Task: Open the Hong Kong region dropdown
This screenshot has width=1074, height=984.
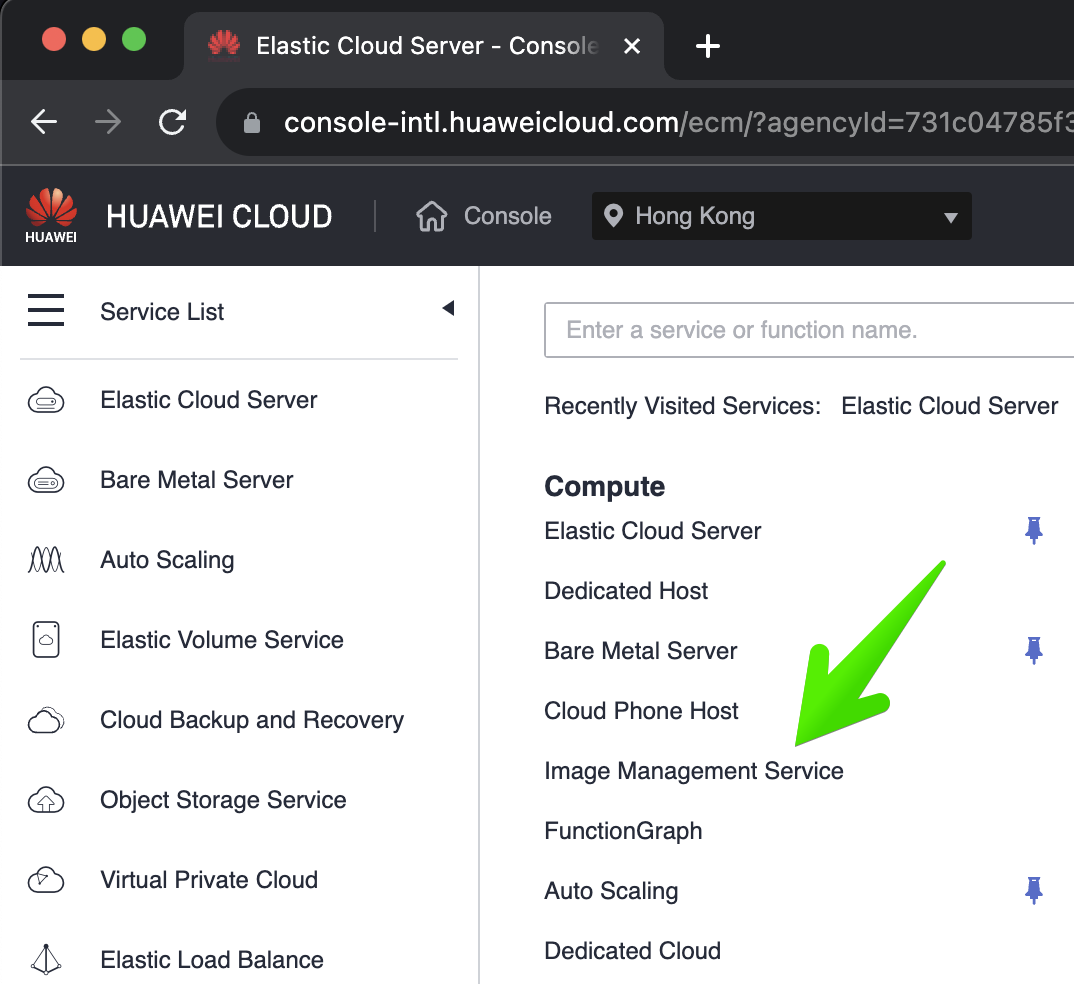Action: click(782, 216)
